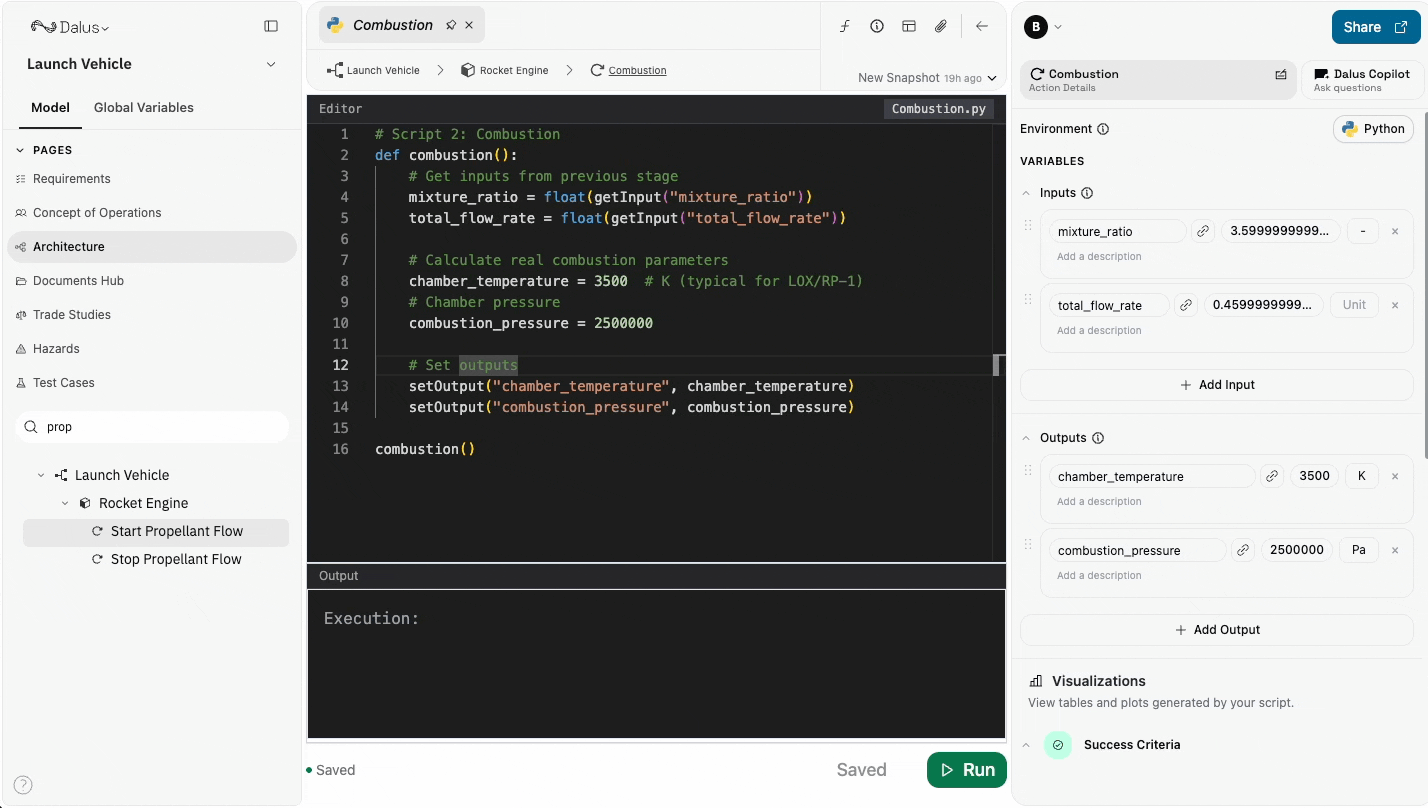The image size is (1428, 808).
Task: Remove the mixture_ratio input
Action: click(x=1395, y=231)
